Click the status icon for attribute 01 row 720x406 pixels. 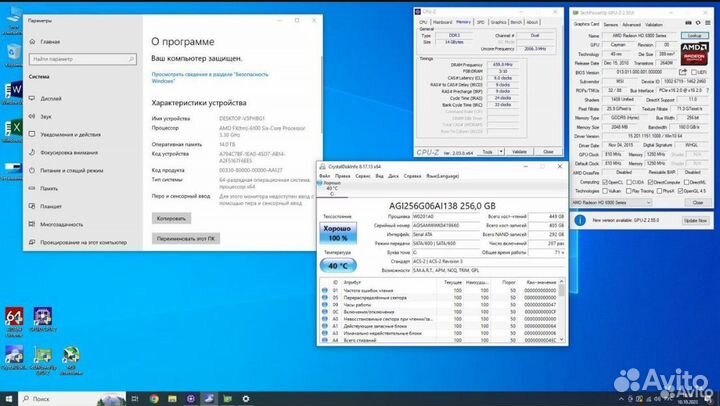(325, 290)
